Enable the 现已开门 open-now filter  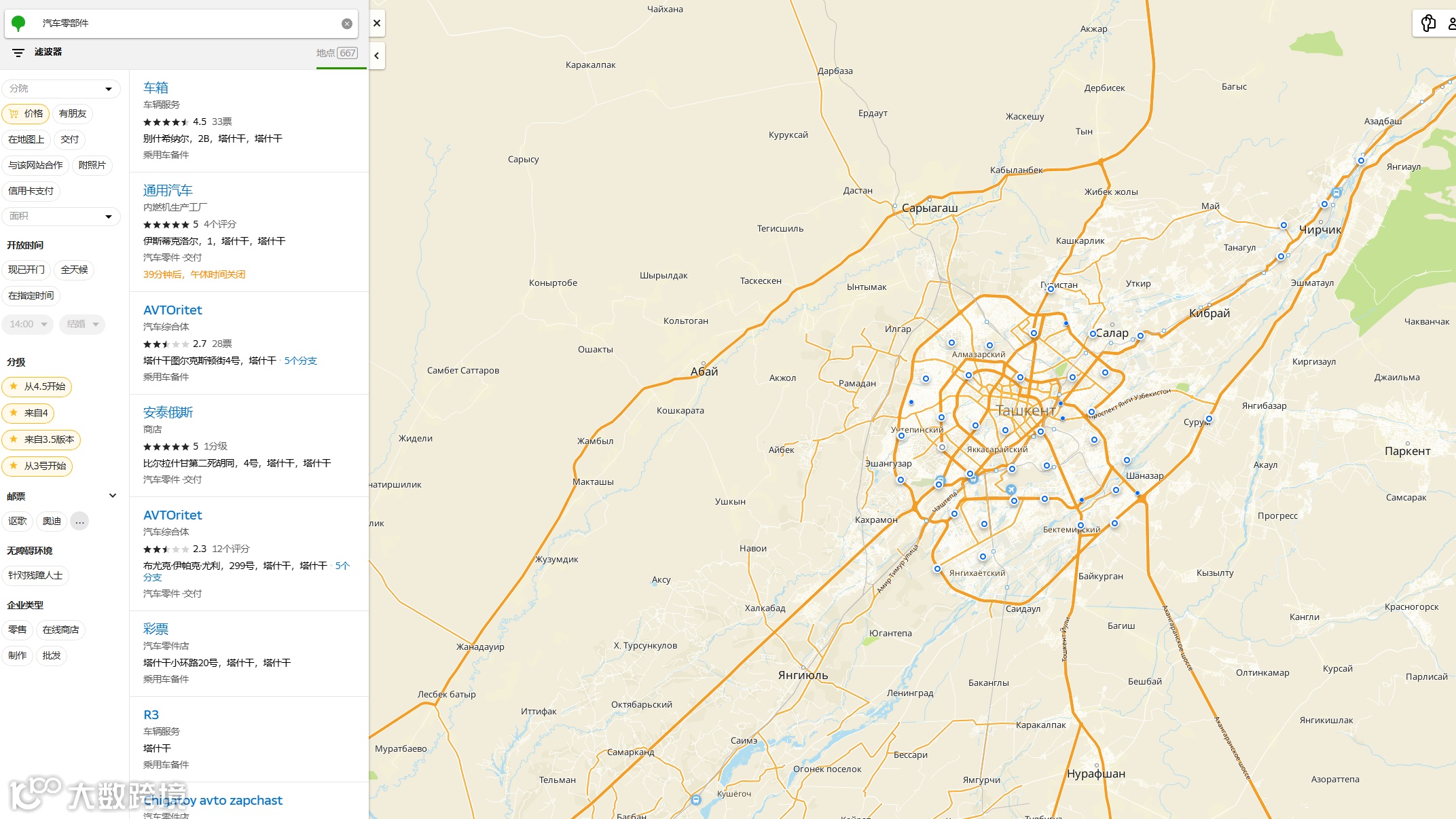[x=26, y=270]
